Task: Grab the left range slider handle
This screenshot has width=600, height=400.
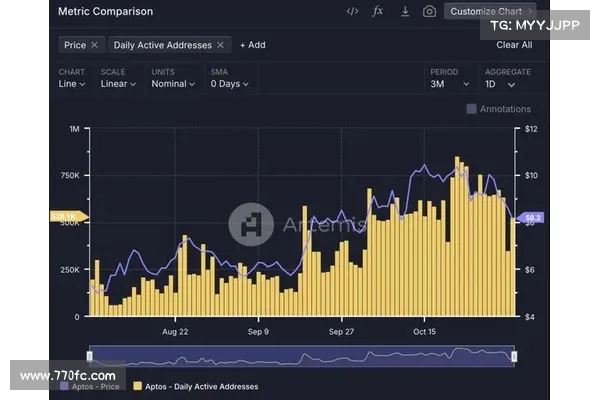Action: (90, 356)
